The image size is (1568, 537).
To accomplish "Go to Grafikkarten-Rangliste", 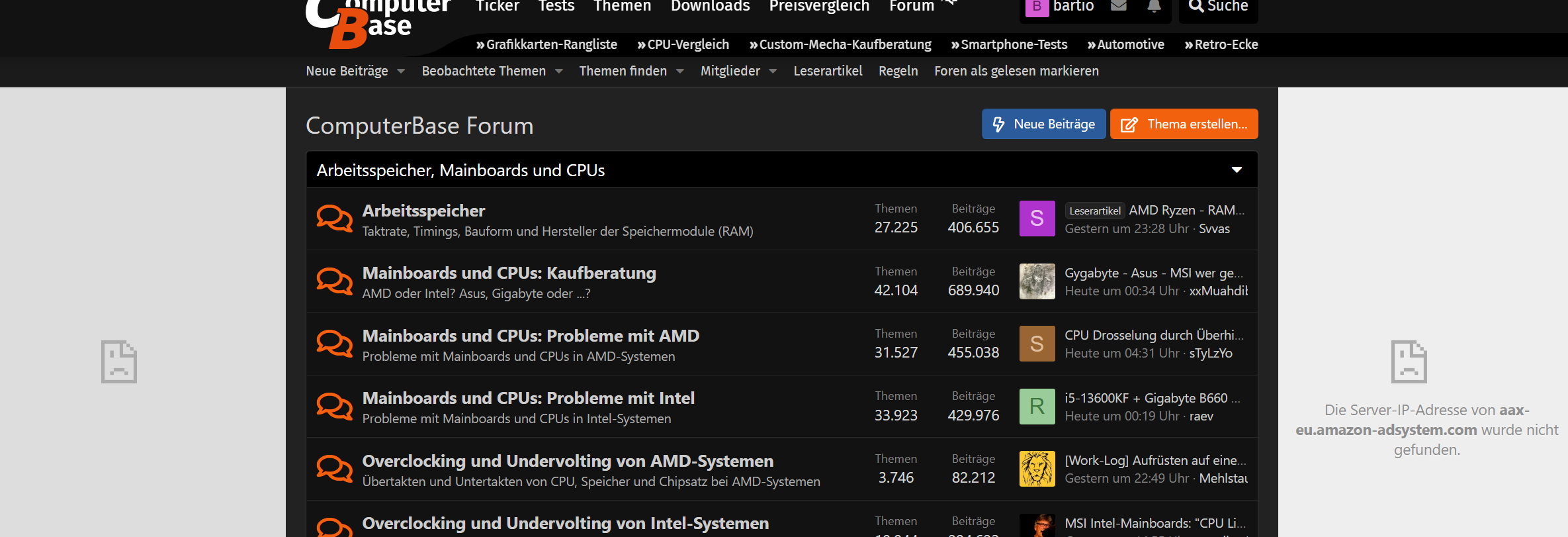I will (x=546, y=44).
